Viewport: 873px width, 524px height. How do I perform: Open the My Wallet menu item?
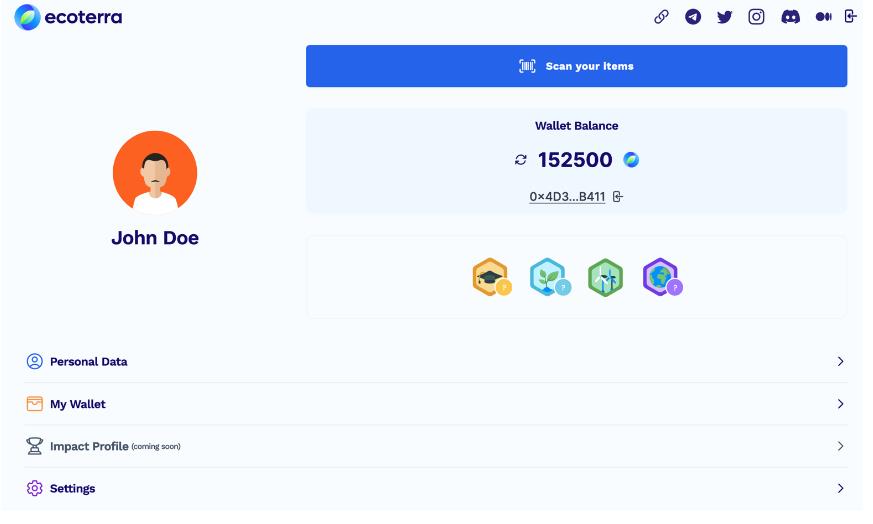(x=435, y=404)
